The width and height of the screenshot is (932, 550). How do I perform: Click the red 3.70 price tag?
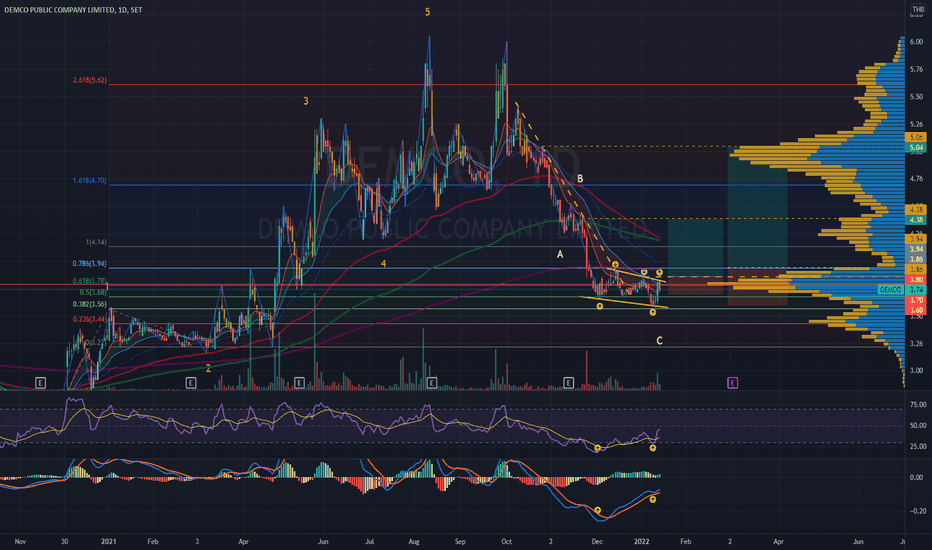coord(916,300)
